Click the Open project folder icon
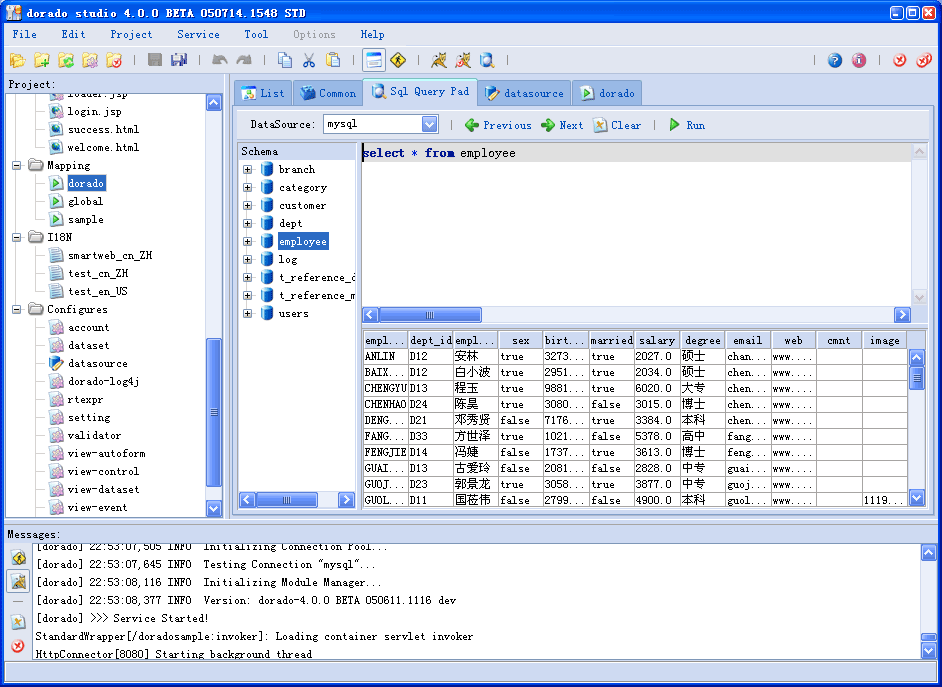This screenshot has width=942, height=687. pos(17,60)
